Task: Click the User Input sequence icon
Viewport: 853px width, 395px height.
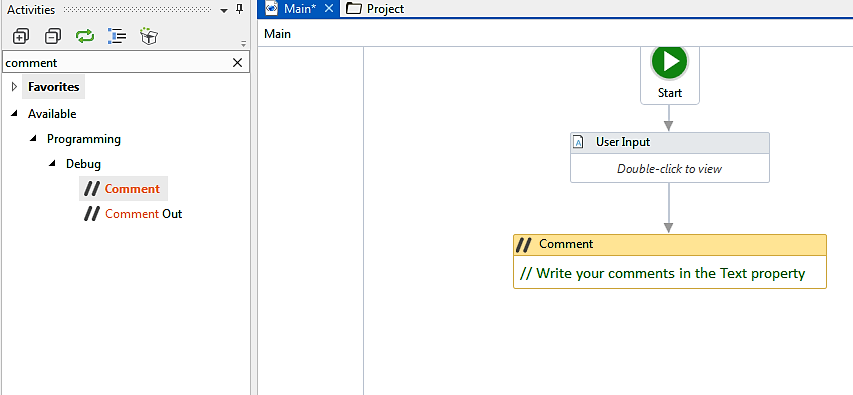Action: pyautogui.click(x=579, y=143)
